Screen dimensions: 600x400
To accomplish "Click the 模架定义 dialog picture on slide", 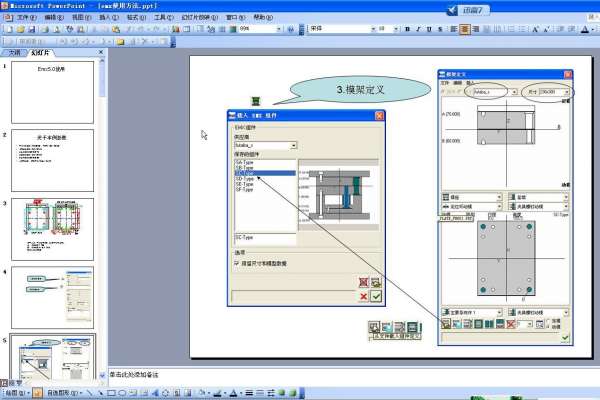I will 505,207.
